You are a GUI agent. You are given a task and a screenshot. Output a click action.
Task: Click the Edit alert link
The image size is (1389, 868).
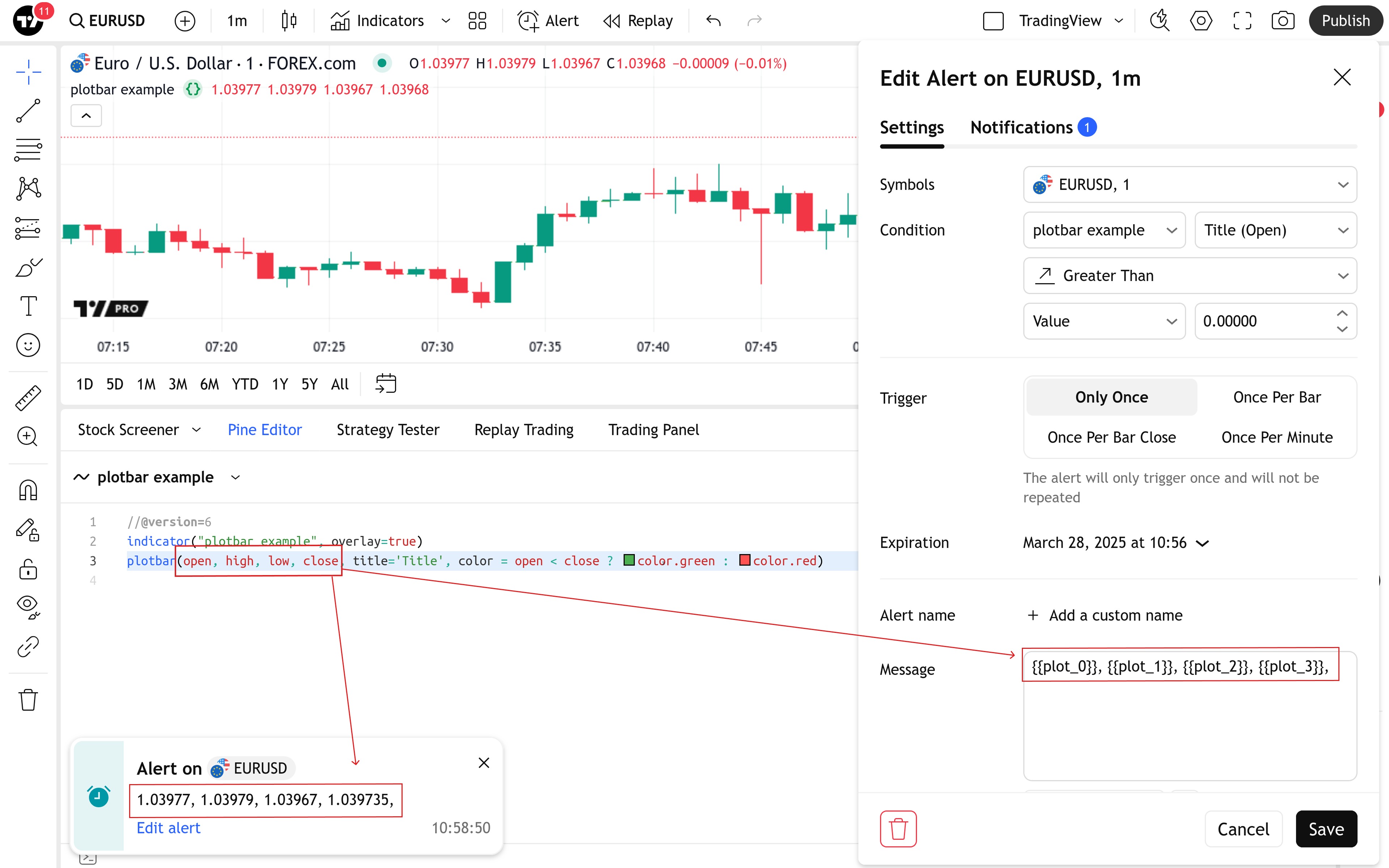168,828
